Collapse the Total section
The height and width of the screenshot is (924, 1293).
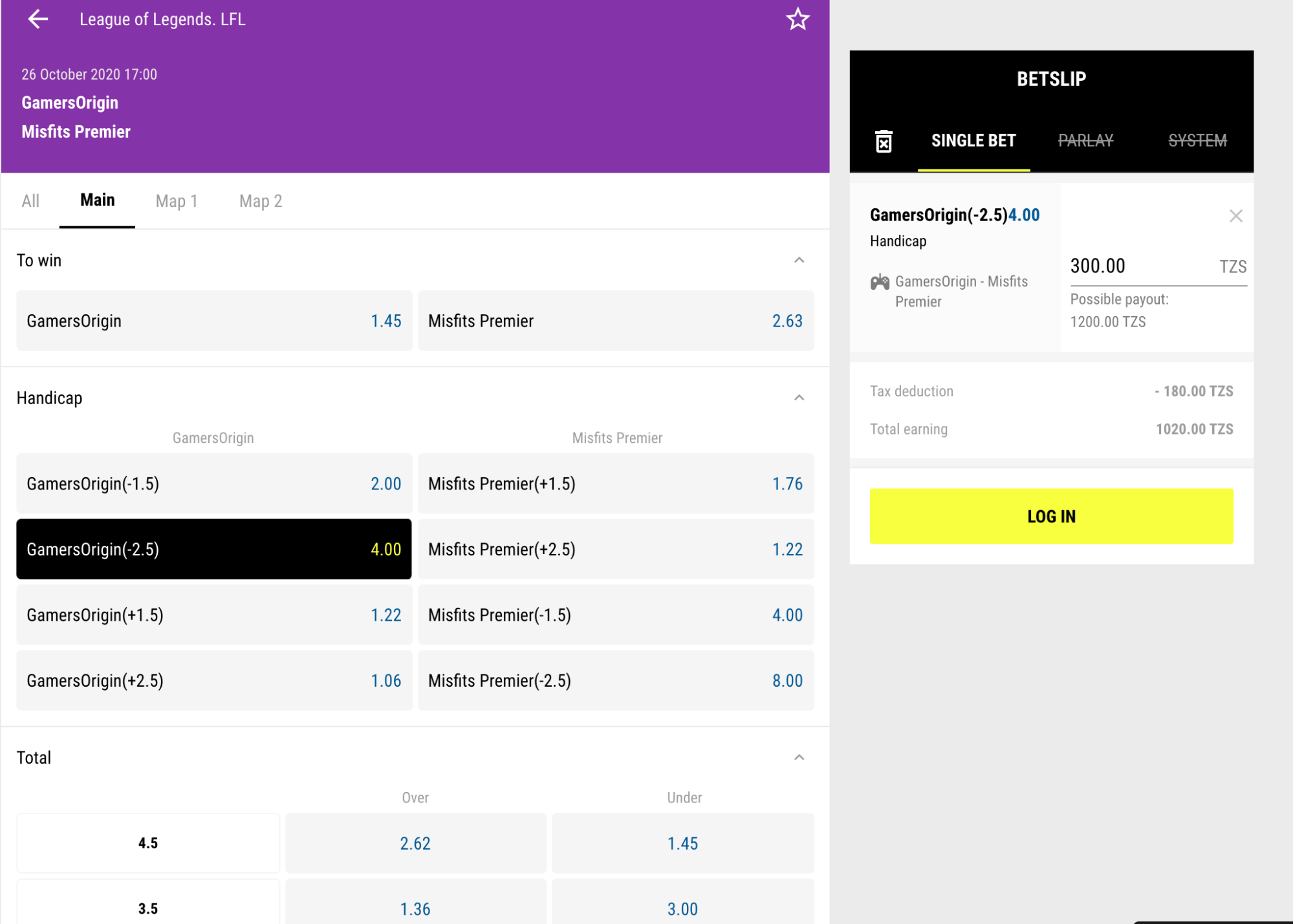pyautogui.click(x=799, y=757)
